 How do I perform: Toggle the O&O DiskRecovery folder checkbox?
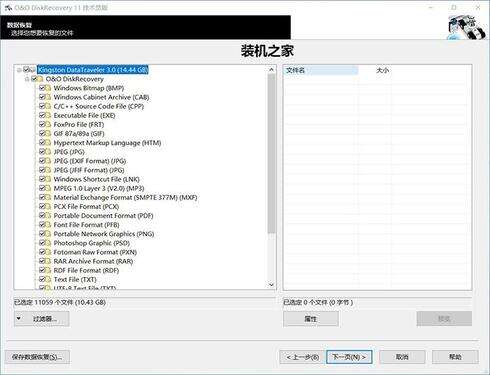coord(34,79)
